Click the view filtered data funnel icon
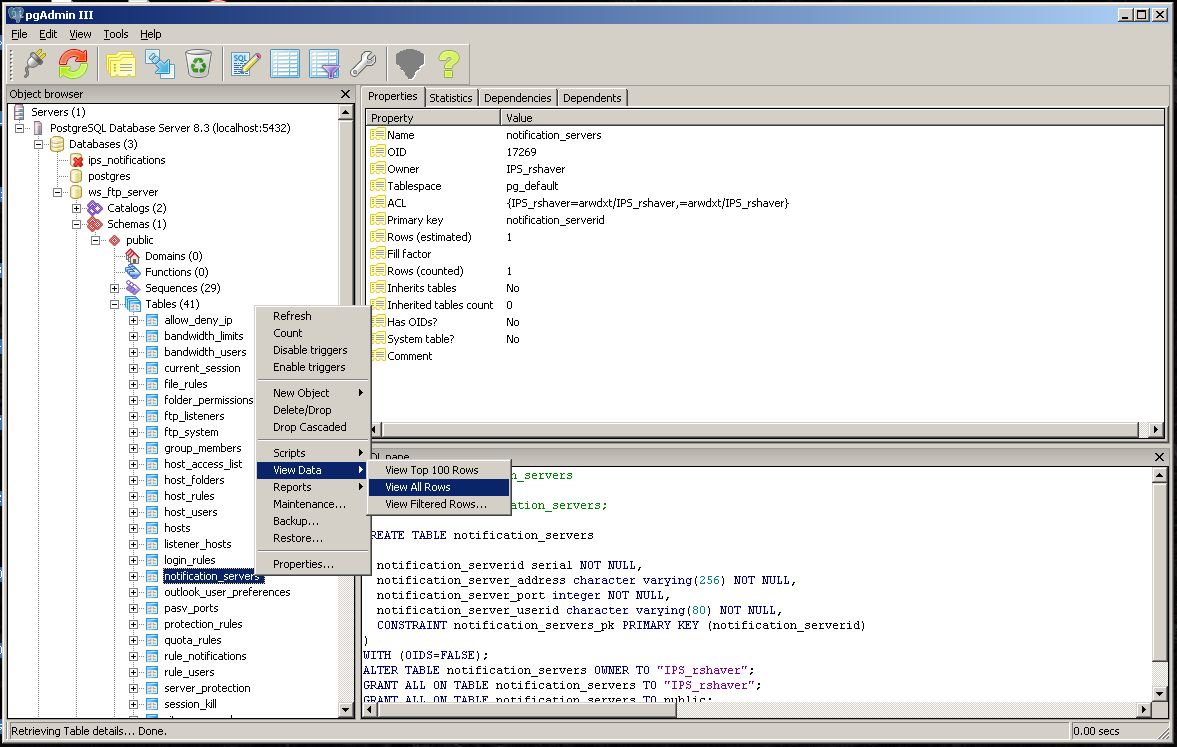 [x=324, y=64]
